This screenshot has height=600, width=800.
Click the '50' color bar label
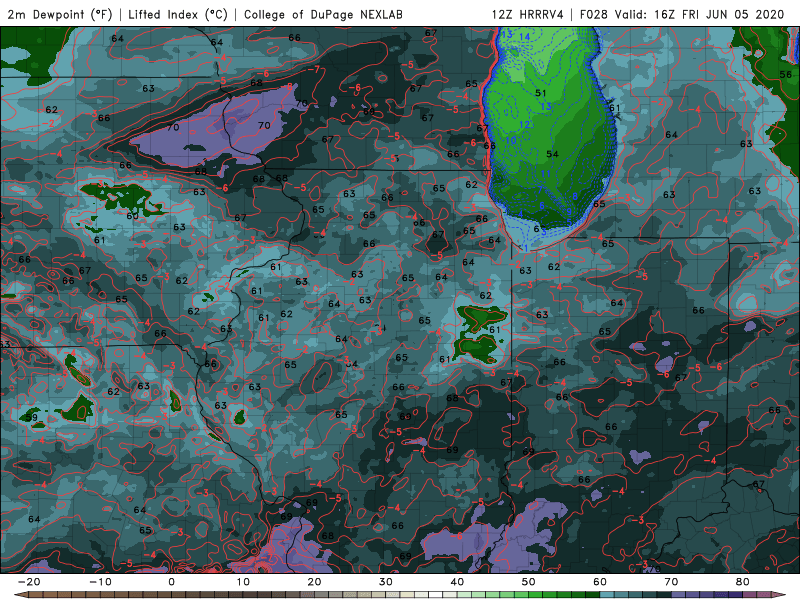529,582
